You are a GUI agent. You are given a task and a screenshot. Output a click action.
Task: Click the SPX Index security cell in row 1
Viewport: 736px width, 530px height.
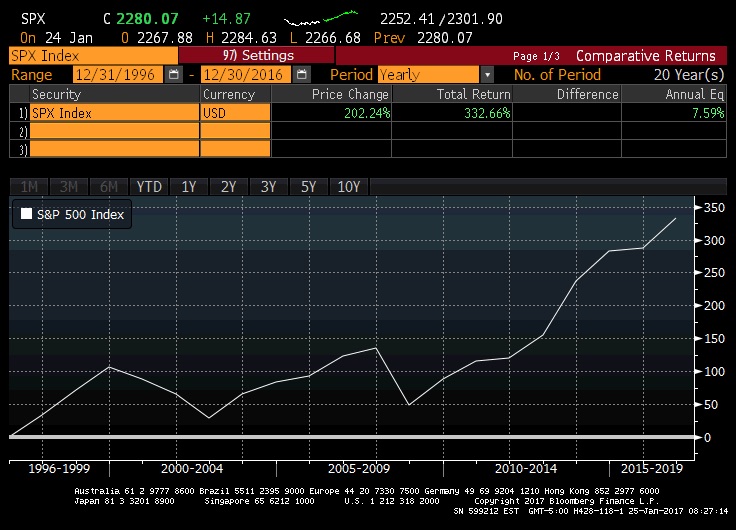pos(115,113)
